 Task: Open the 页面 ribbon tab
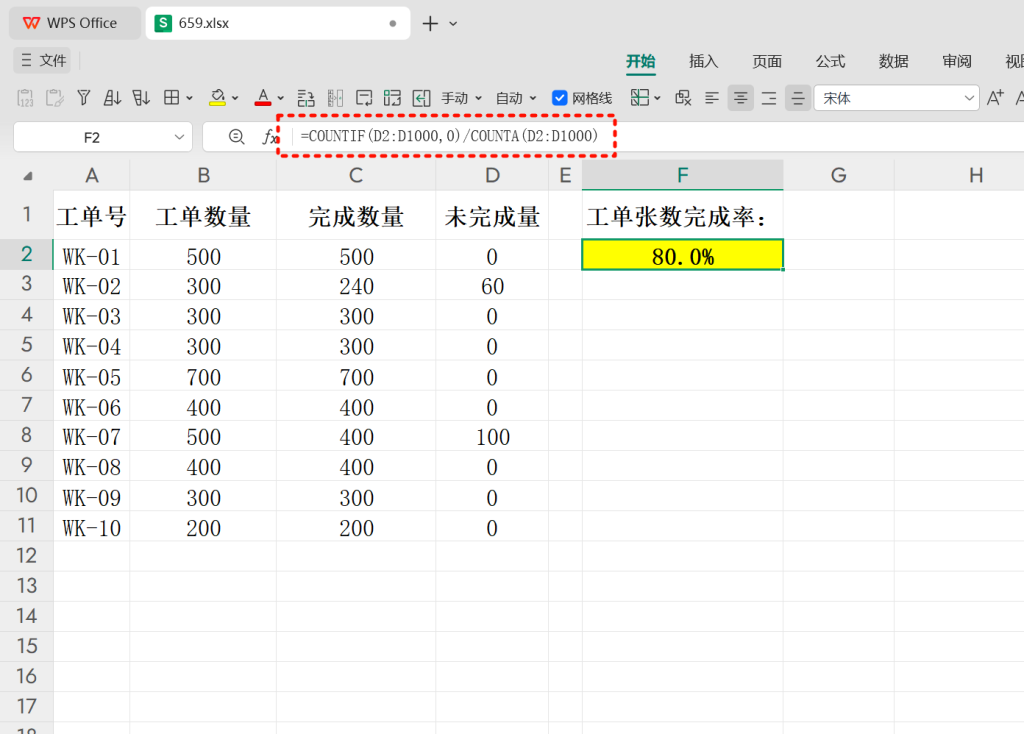point(767,61)
